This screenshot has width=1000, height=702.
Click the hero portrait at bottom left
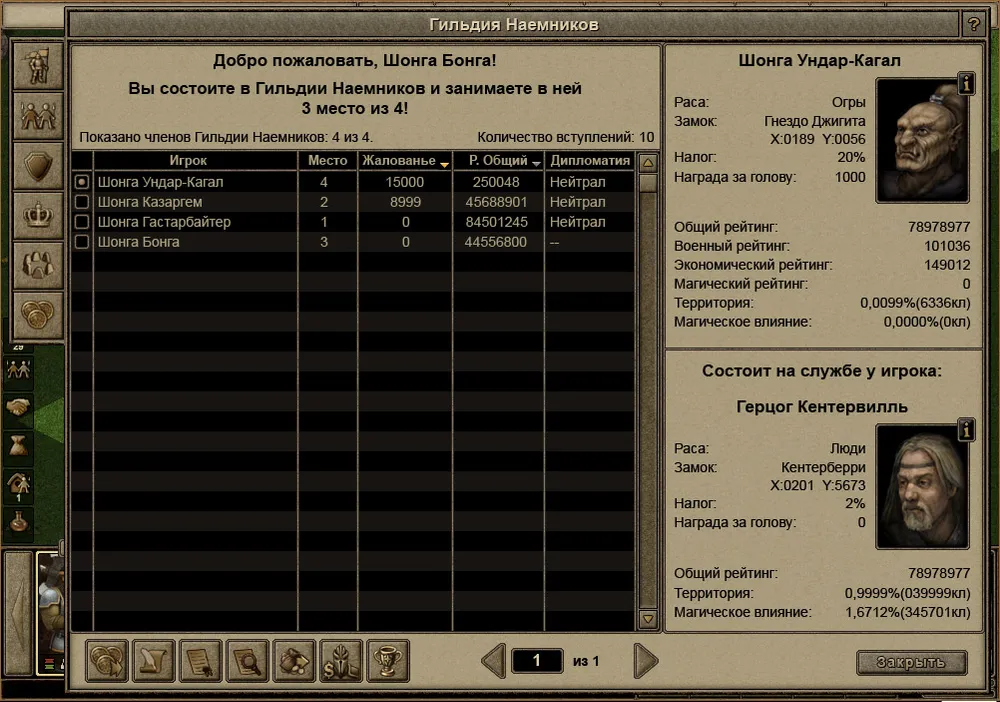pos(51,613)
